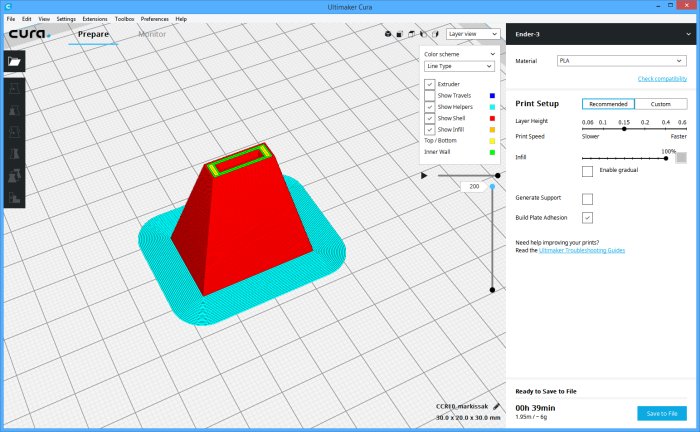Click the 00h 39min print time
Image resolution: width=700 pixels, height=432 pixels.
(x=535, y=408)
